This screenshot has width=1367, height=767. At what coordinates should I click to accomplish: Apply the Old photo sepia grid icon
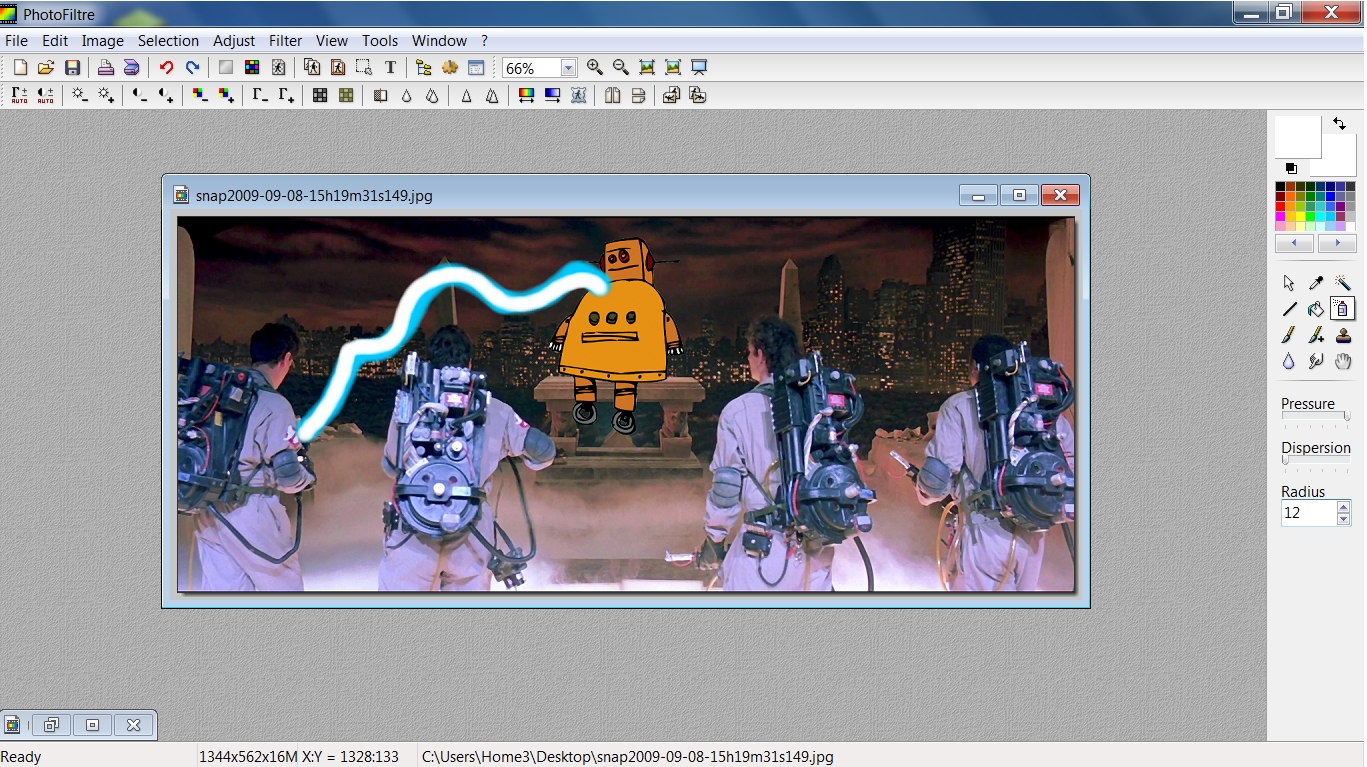(x=346, y=96)
